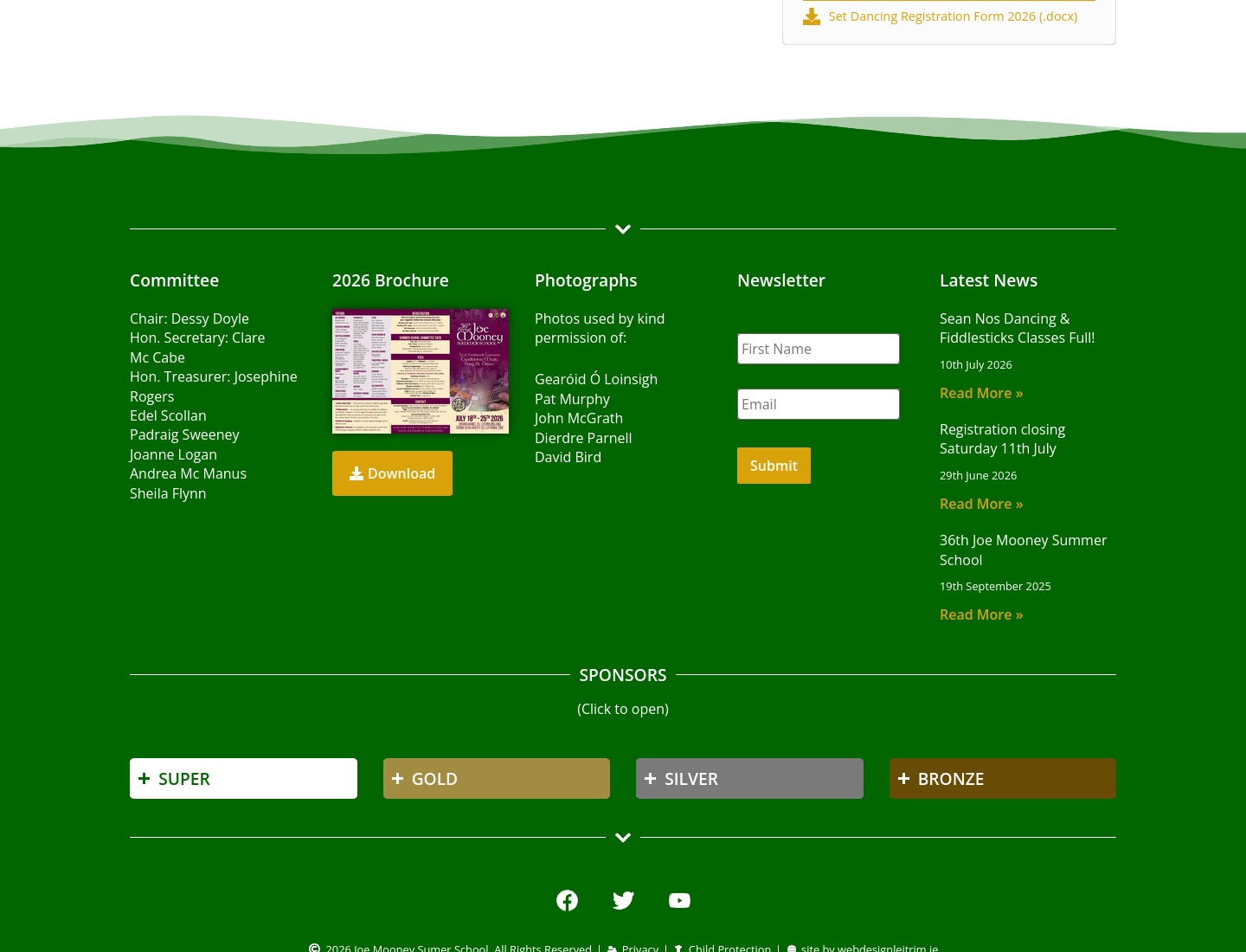Click the 'Edel Scollan' committee entry
1246x952 pixels.
click(168, 415)
